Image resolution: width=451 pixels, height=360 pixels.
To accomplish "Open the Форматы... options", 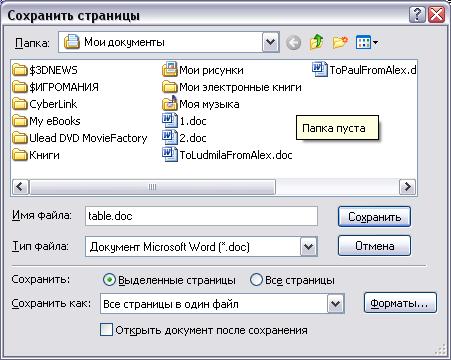I will [400, 303].
